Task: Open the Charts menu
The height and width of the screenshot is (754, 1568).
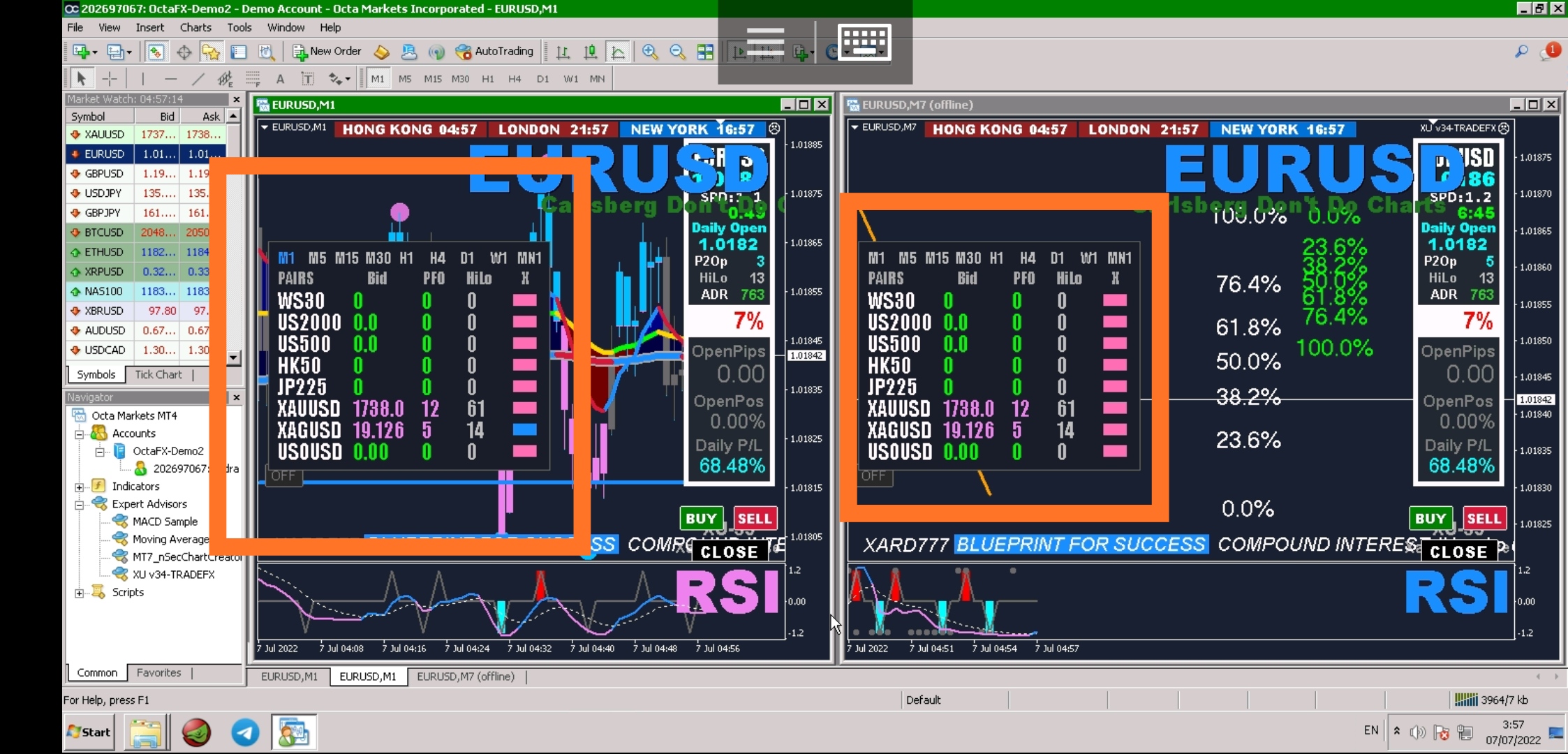Action: pos(195,27)
